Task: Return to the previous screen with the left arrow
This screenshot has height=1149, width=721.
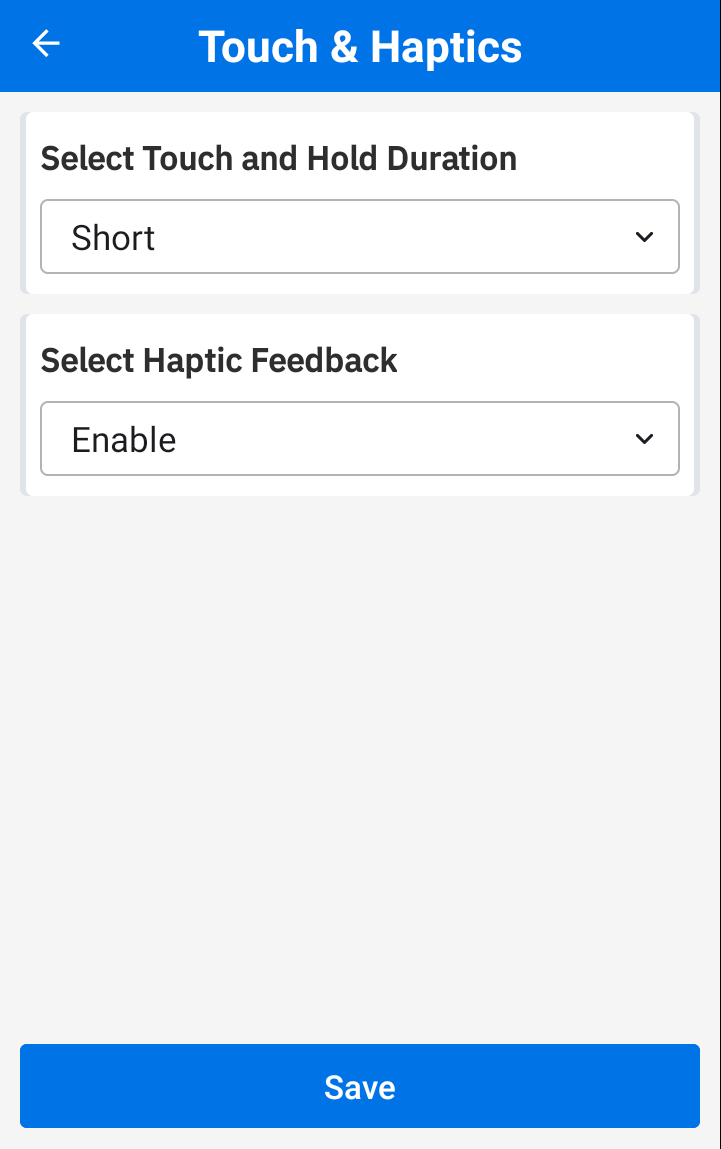Action: pyautogui.click(x=45, y=43)
